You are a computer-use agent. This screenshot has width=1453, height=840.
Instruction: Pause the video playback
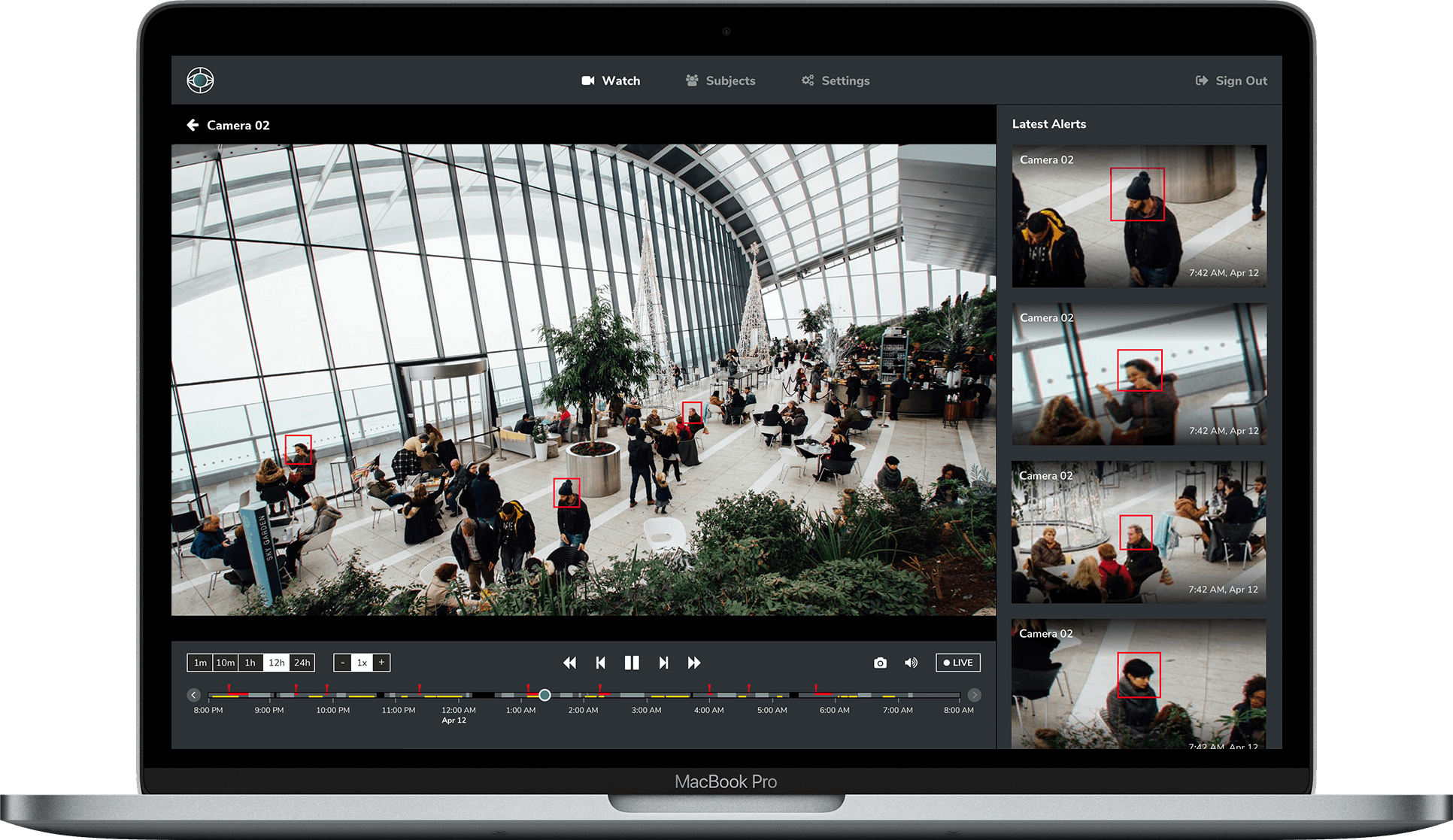pos(632,663)
